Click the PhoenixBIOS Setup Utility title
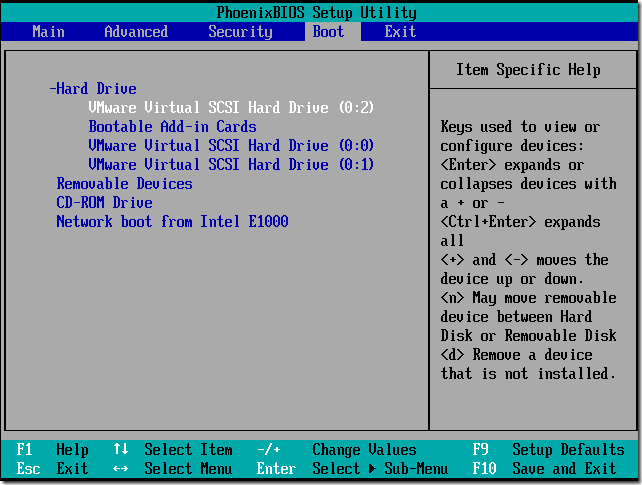Viewport: 642px width, 485px height. pyautogui.click(x=316, y=13)
